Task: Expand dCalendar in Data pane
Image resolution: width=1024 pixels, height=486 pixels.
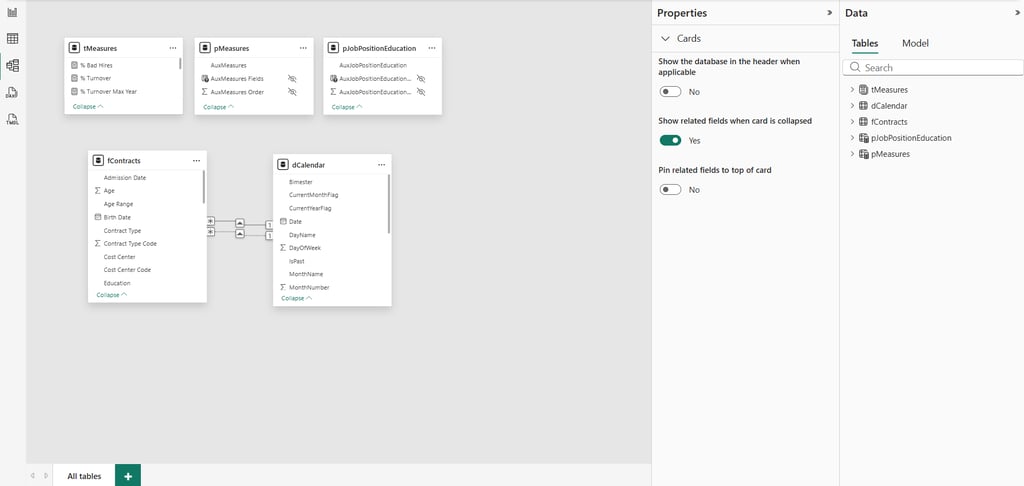Action: coord(852,105)
